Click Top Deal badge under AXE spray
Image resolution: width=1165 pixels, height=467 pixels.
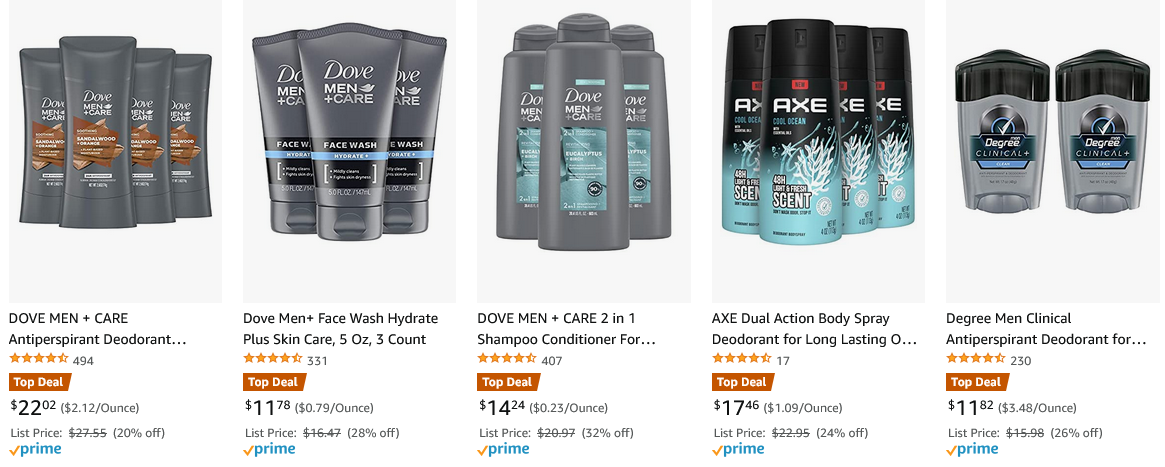tap(743, 382)
